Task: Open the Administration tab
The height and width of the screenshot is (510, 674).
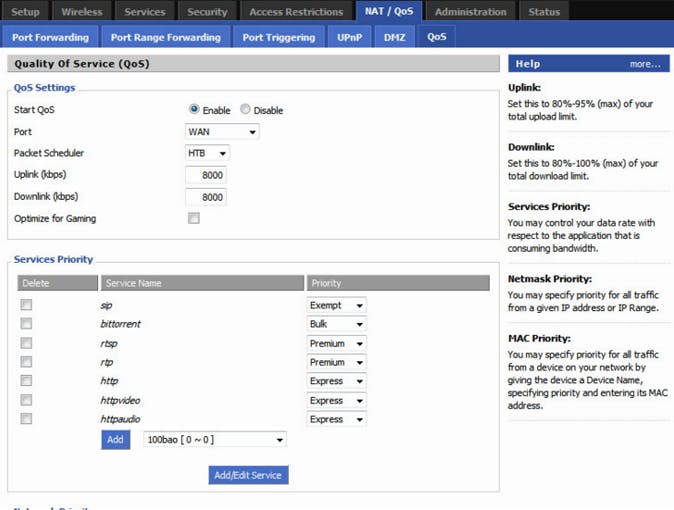Action: coord(470,12)
